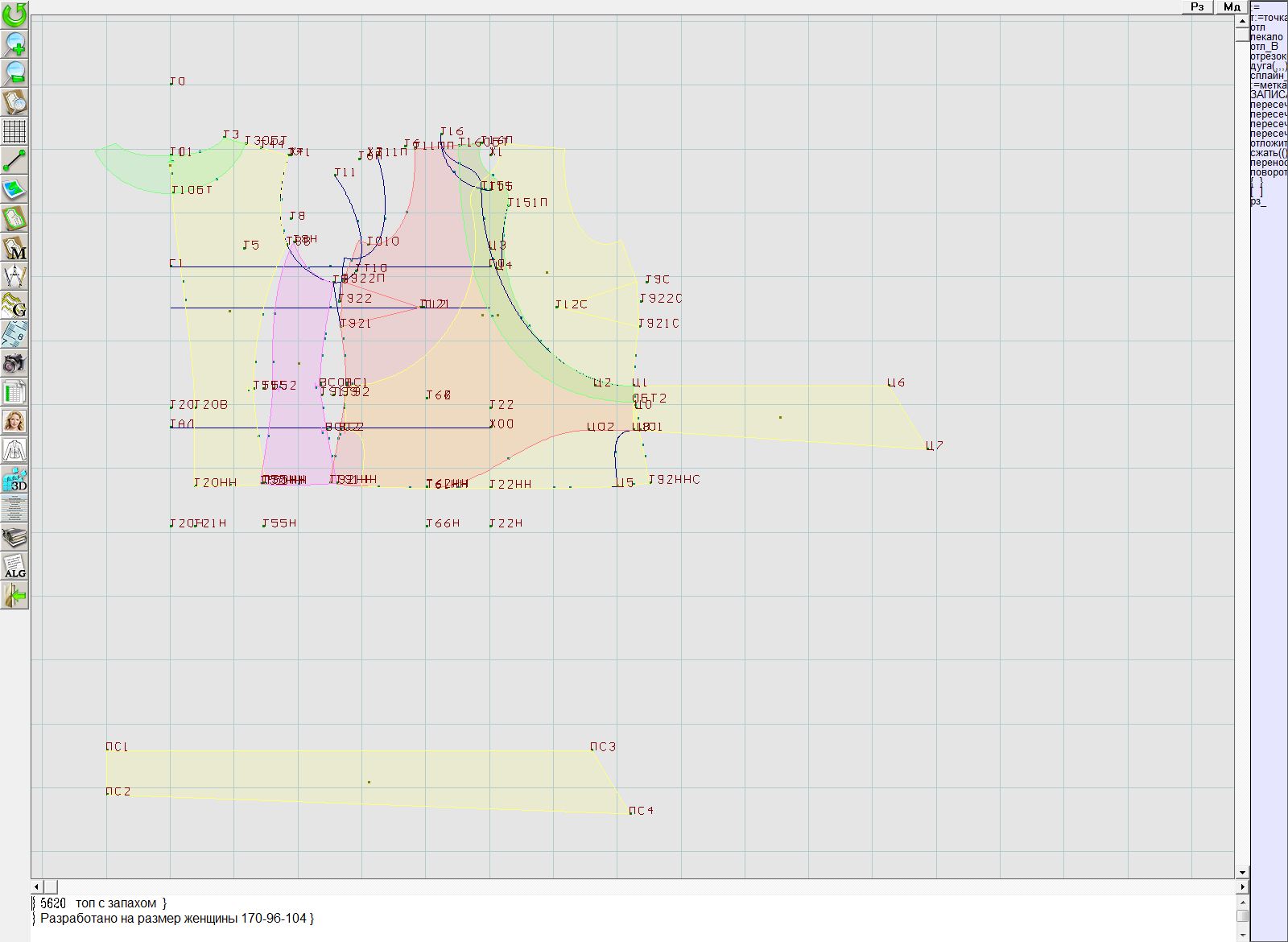
Task: Click the exit door icon
Action: [x=14, y=596]
